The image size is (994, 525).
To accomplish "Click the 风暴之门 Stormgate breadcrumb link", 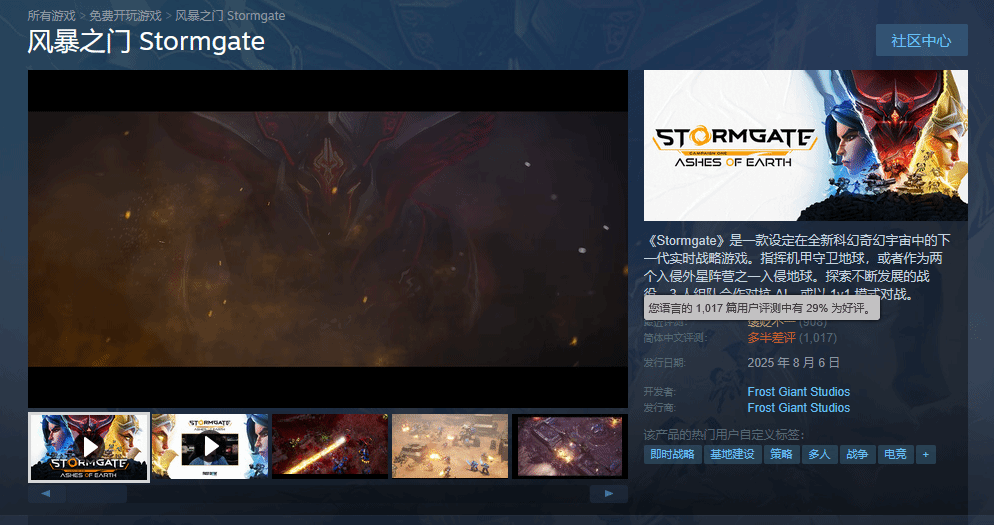I will point(230,16).
